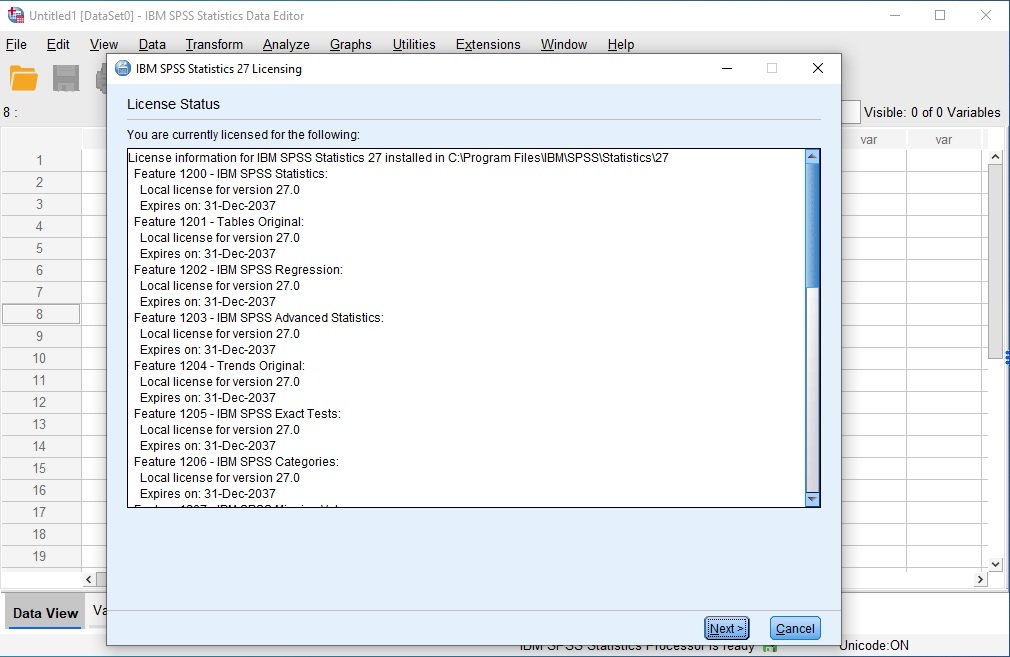Click the license list scroll down arrow
The width and height of the screenshot is (1010, 657).
click(x=812, y=499)
